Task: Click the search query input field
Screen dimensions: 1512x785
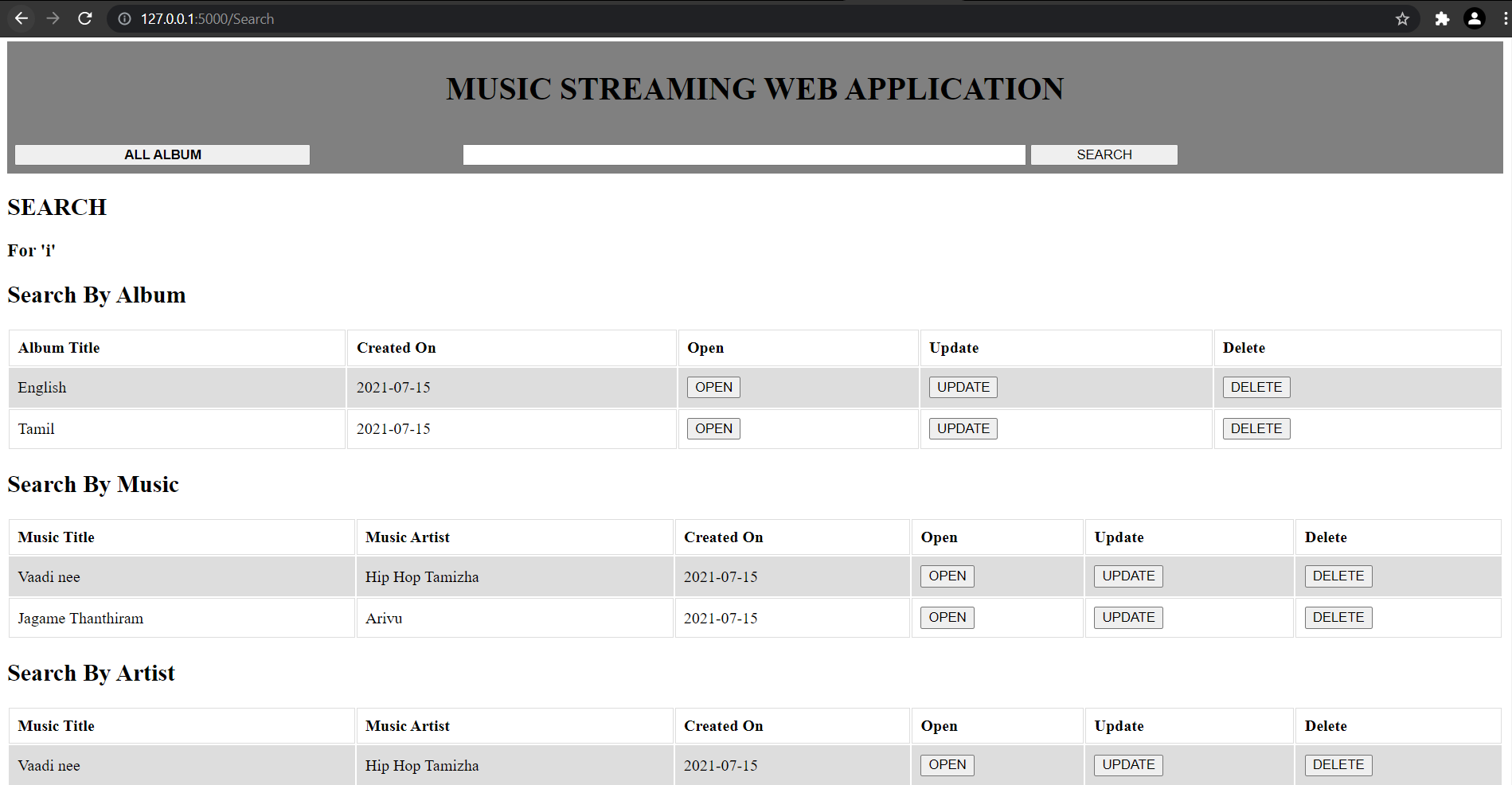Action: tap(744, 154)
